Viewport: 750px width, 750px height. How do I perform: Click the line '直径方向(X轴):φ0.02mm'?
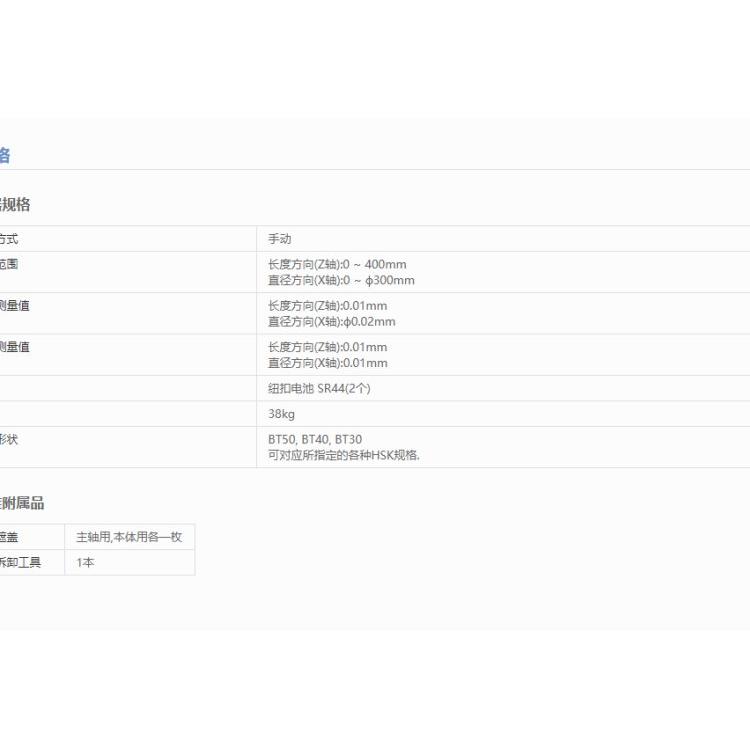pyautogui.click(x=331, y=322)
